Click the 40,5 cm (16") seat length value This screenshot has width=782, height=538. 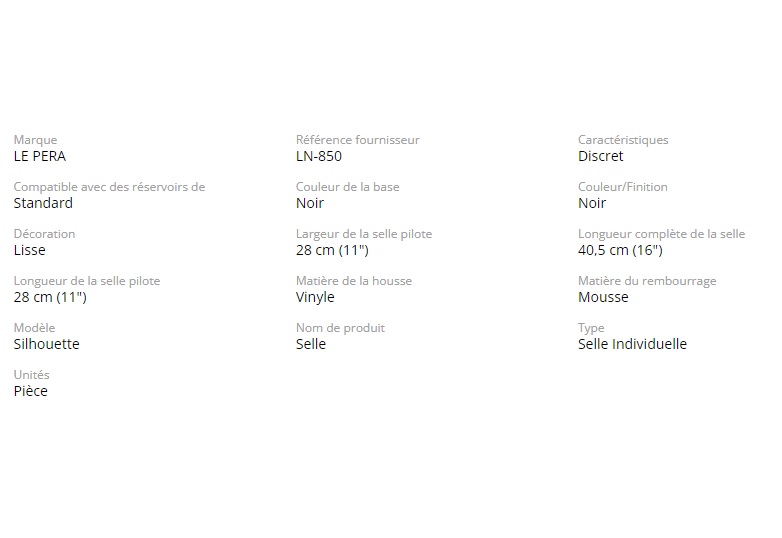pos(620,250)
